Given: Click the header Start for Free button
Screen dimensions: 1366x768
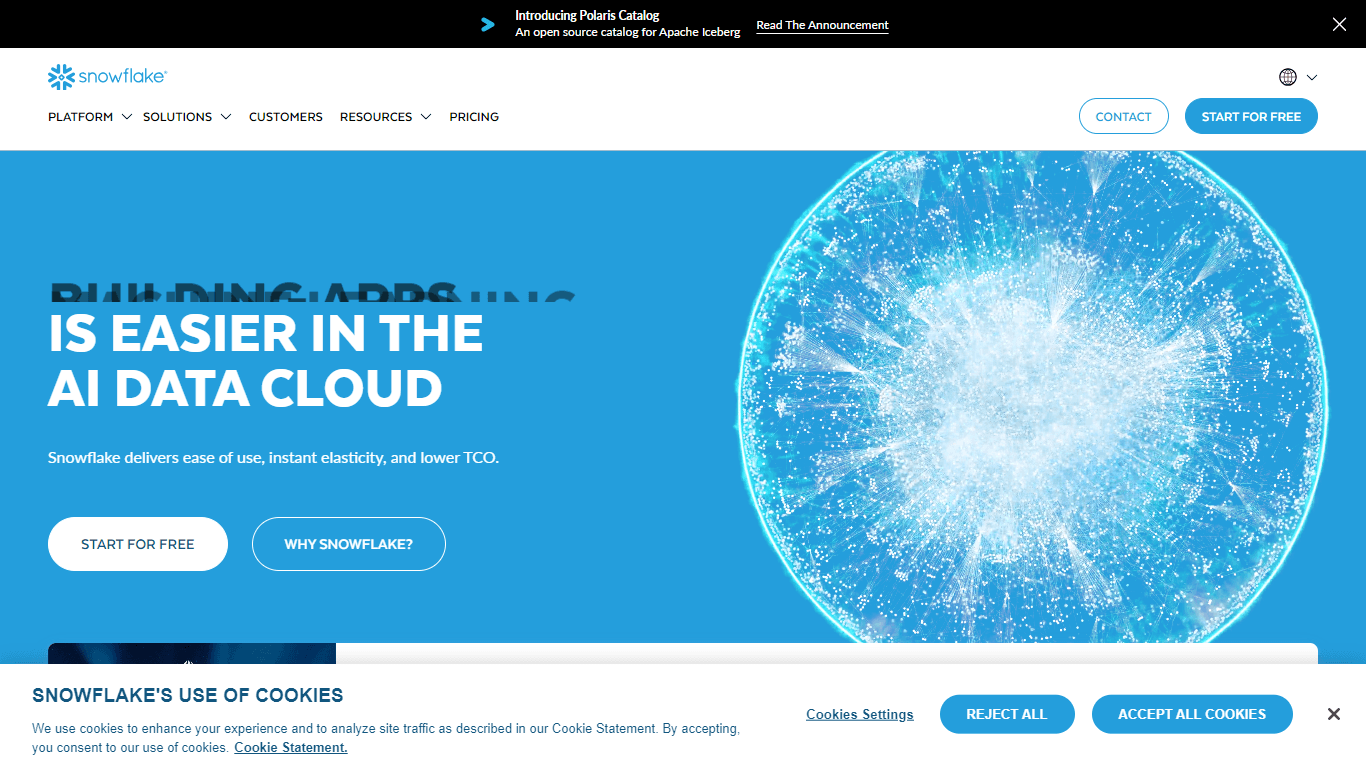Looking at the screenshot, I should [1251, 116].
